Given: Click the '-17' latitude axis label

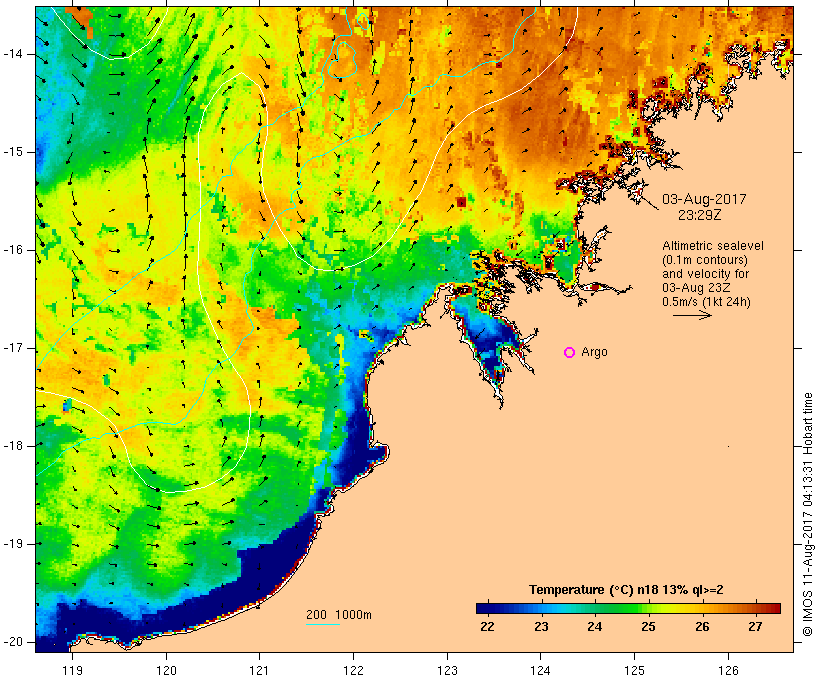Looking at the screenshot, I should 12,348.
